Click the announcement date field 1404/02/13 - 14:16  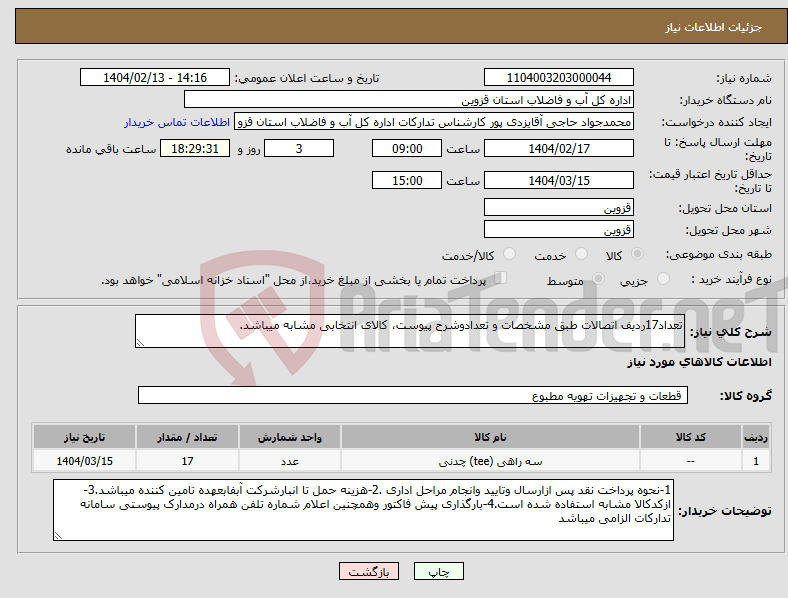point(155,77)
